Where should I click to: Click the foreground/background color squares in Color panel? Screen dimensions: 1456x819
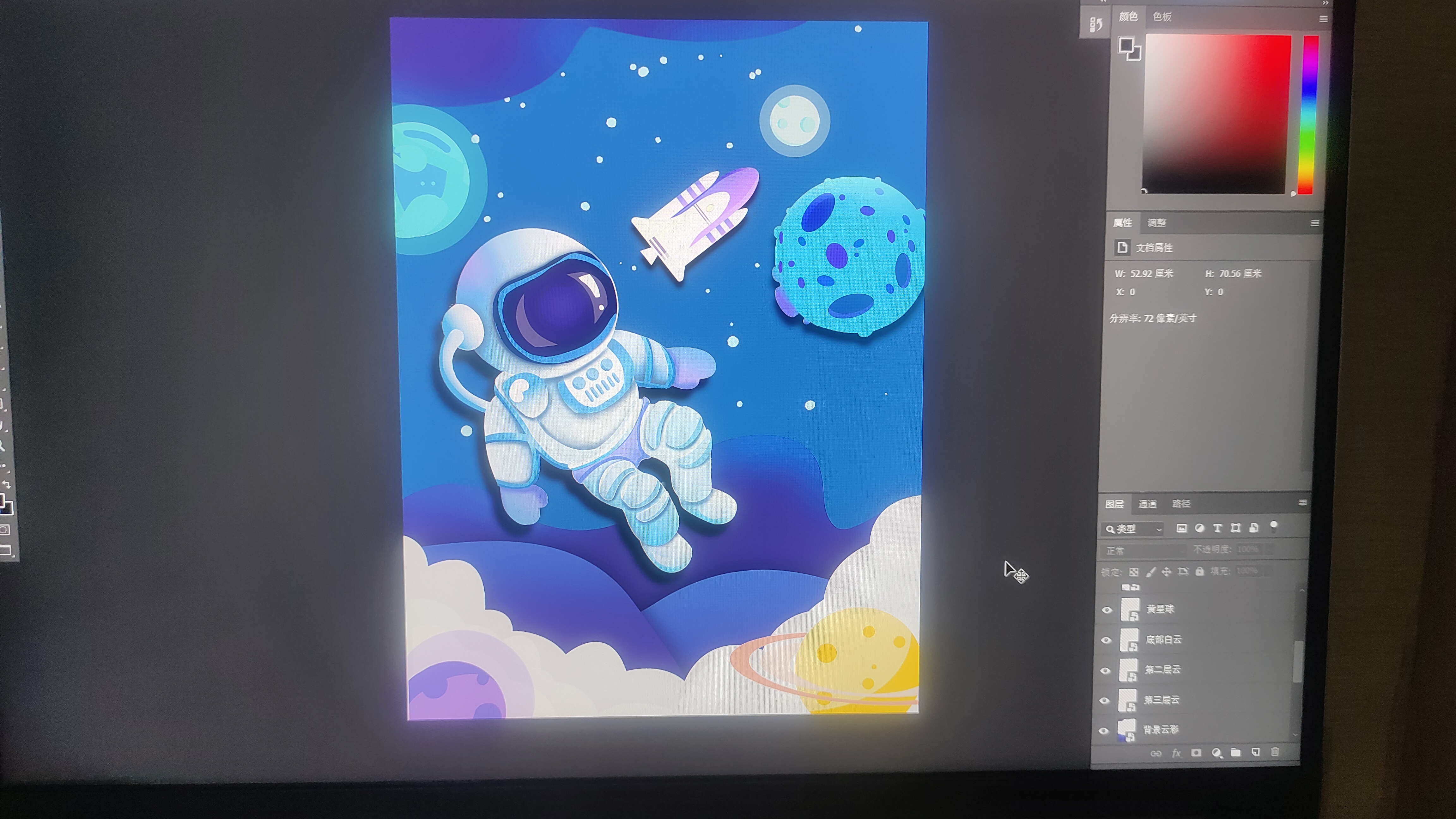point(1129,49)
